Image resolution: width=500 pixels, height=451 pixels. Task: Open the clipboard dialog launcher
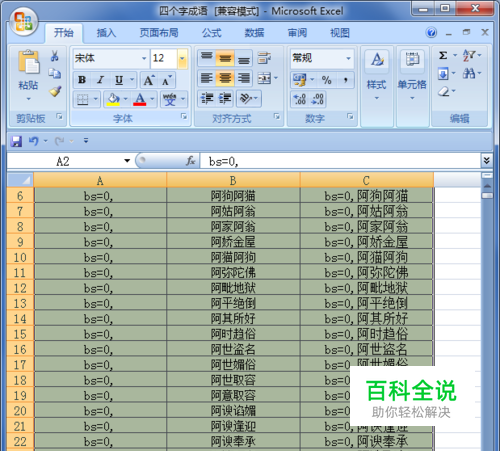(59, 116)
